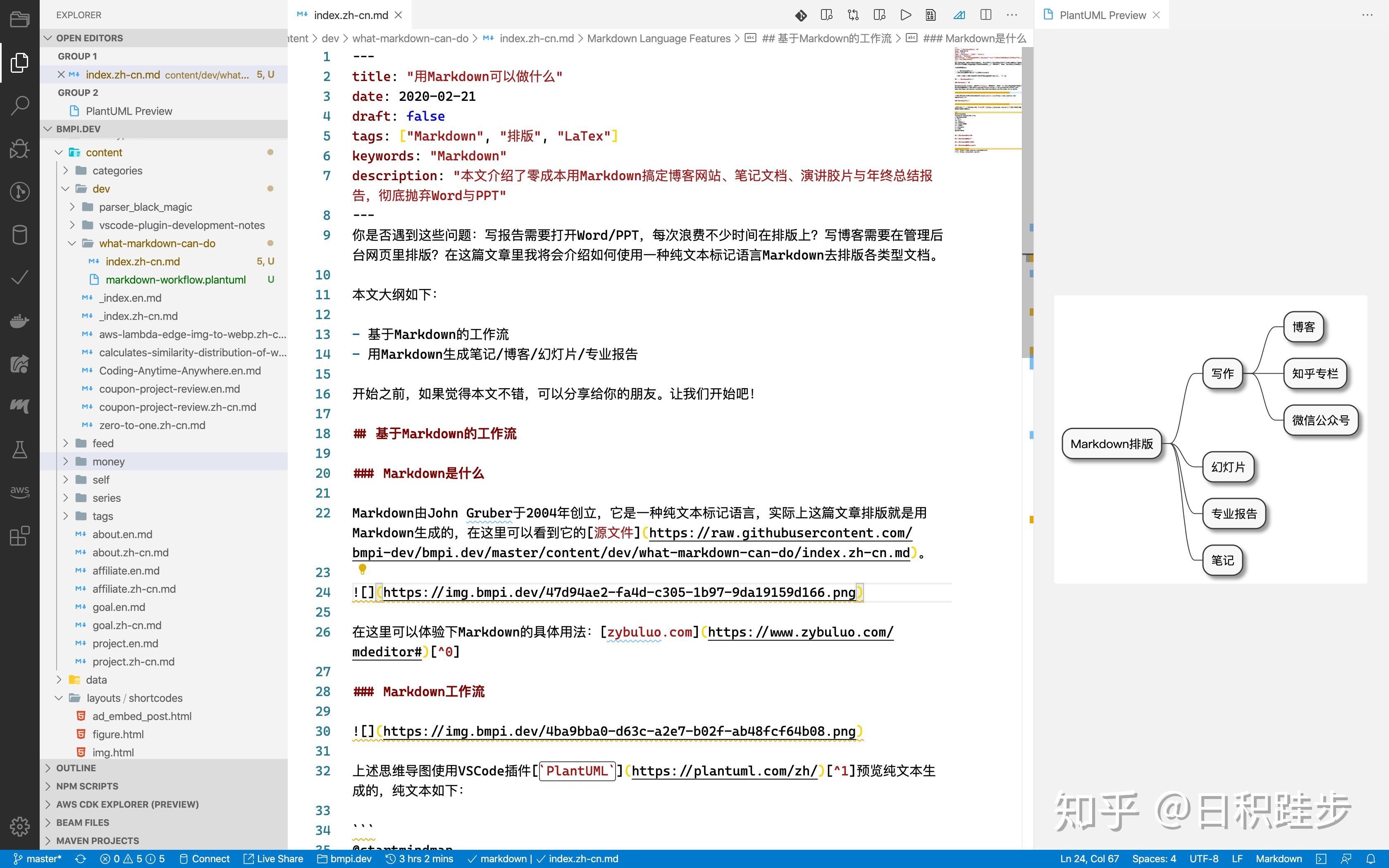Click the AWS icon in the activity bar
Viewport: 1389px width, 868px height.
pyautogui.click(x=19, y=491)
